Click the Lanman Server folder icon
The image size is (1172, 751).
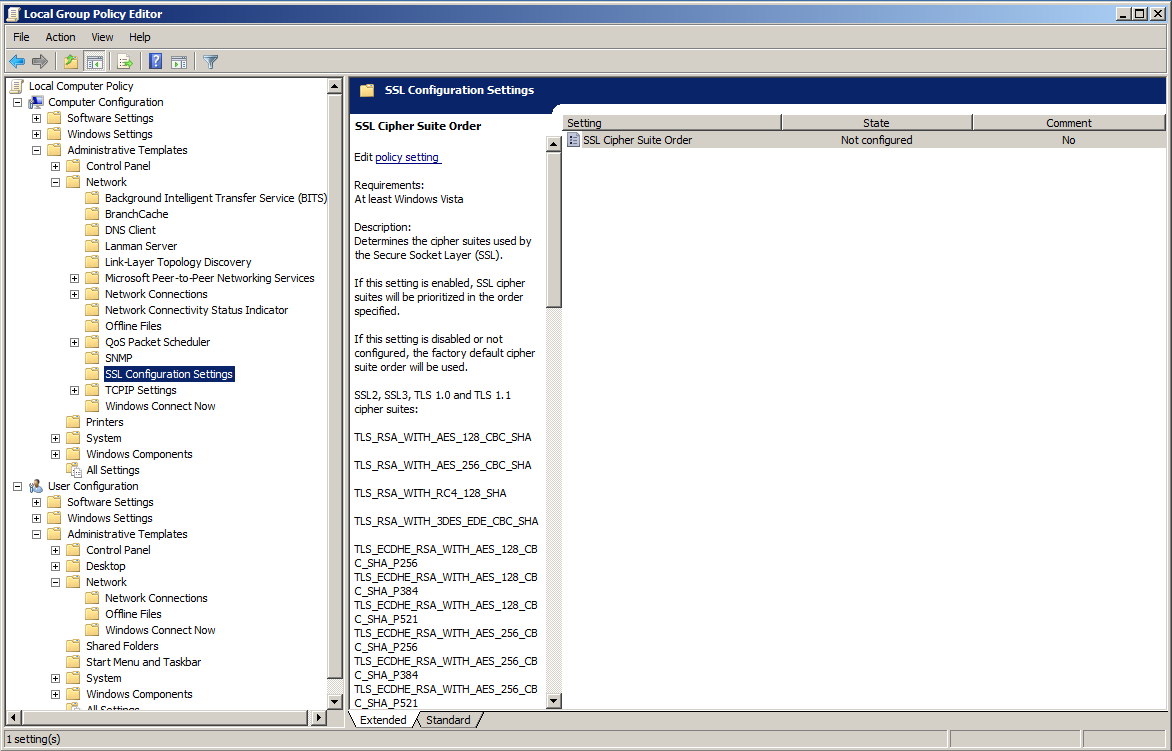pyautogui.click(x=92, y=246)
